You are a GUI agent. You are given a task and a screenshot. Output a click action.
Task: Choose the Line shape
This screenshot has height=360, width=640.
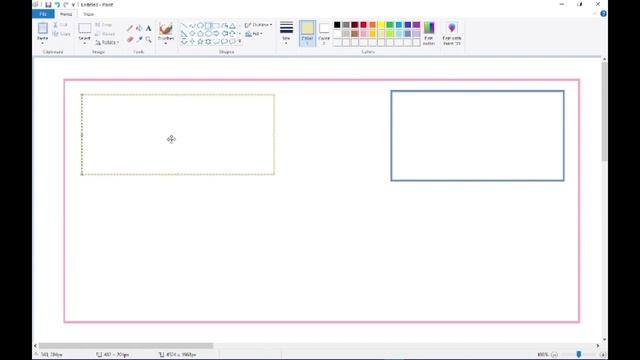(184, 26)
